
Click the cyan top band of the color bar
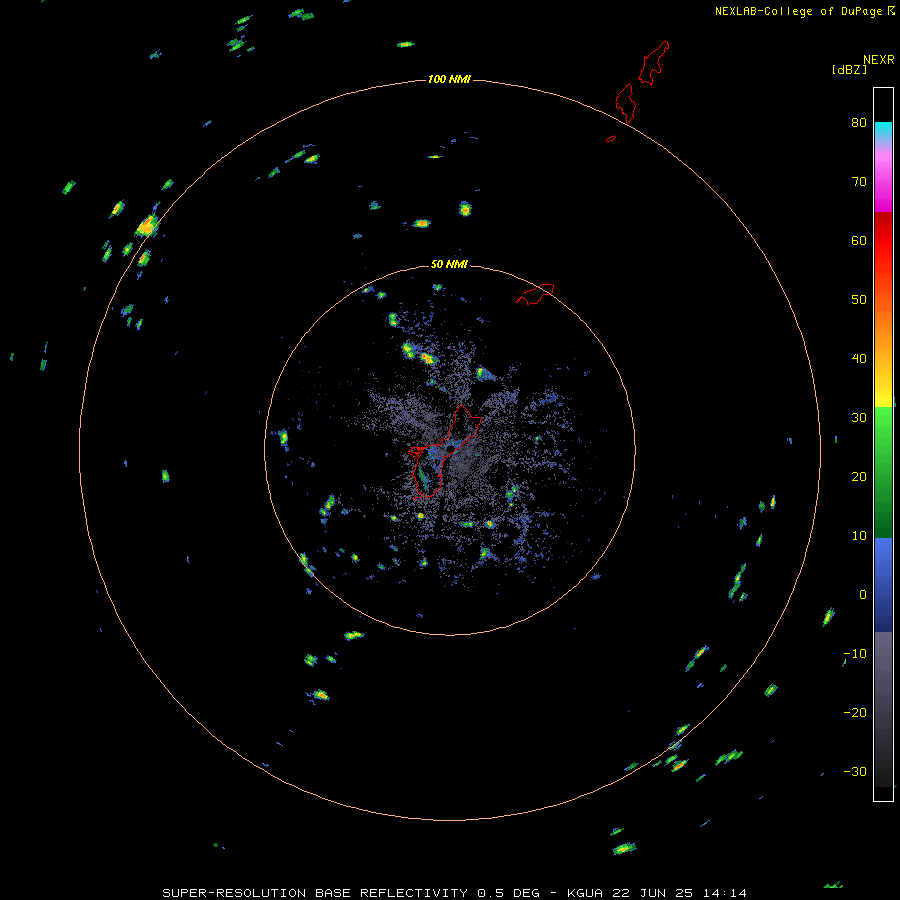coord(883,131)
